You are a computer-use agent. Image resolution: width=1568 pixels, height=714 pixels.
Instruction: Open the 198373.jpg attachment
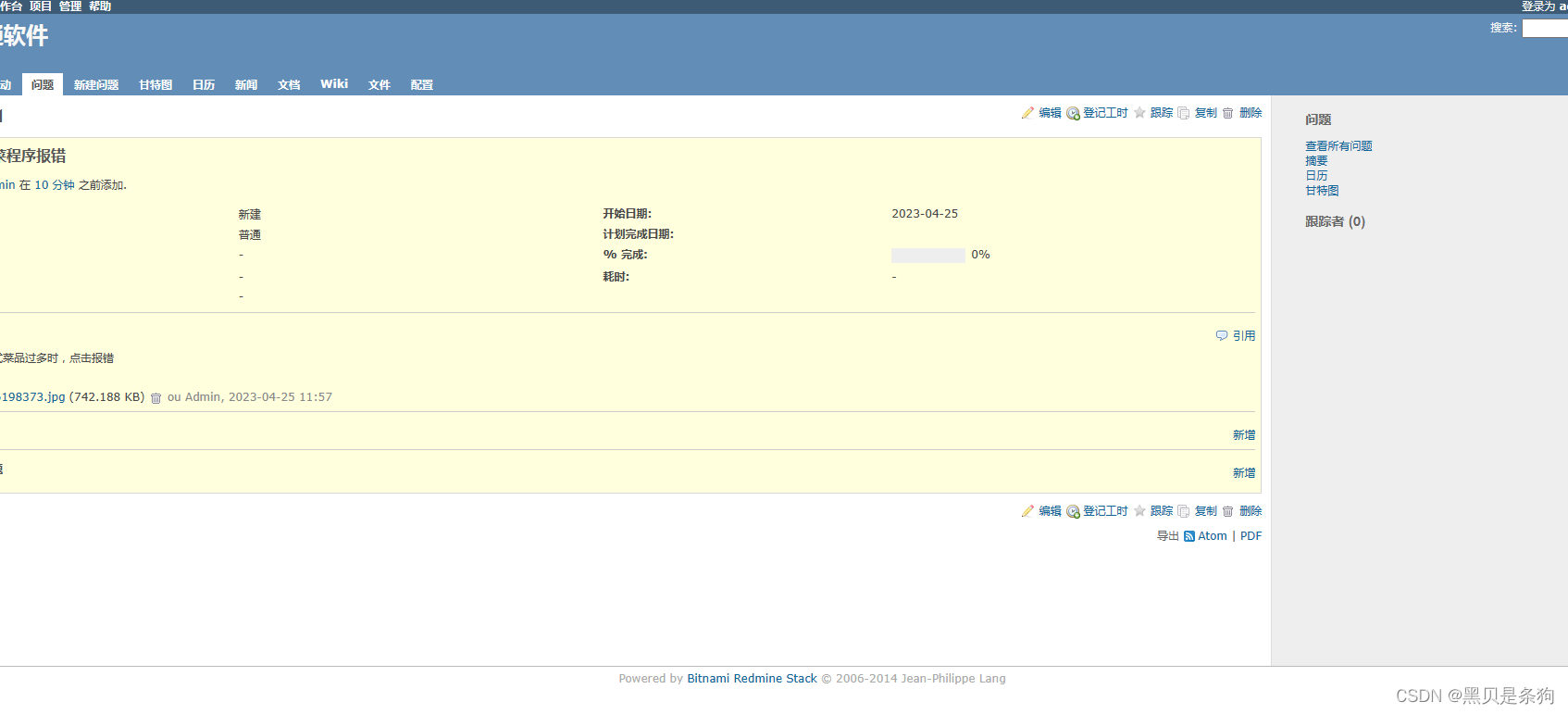tap(32, 397)
